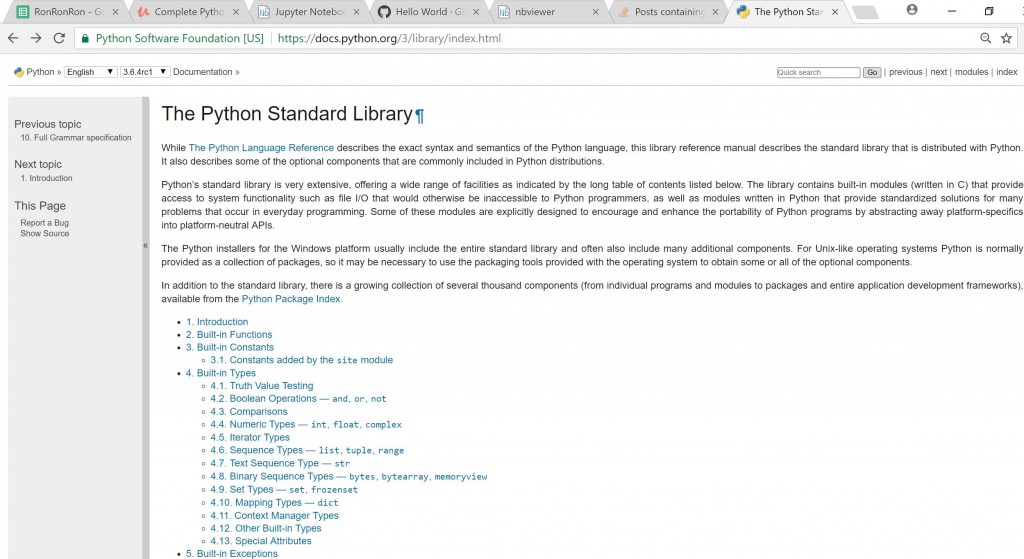Open the Python Package Index link
The image size is (1024, 559).
click(291, 299)
